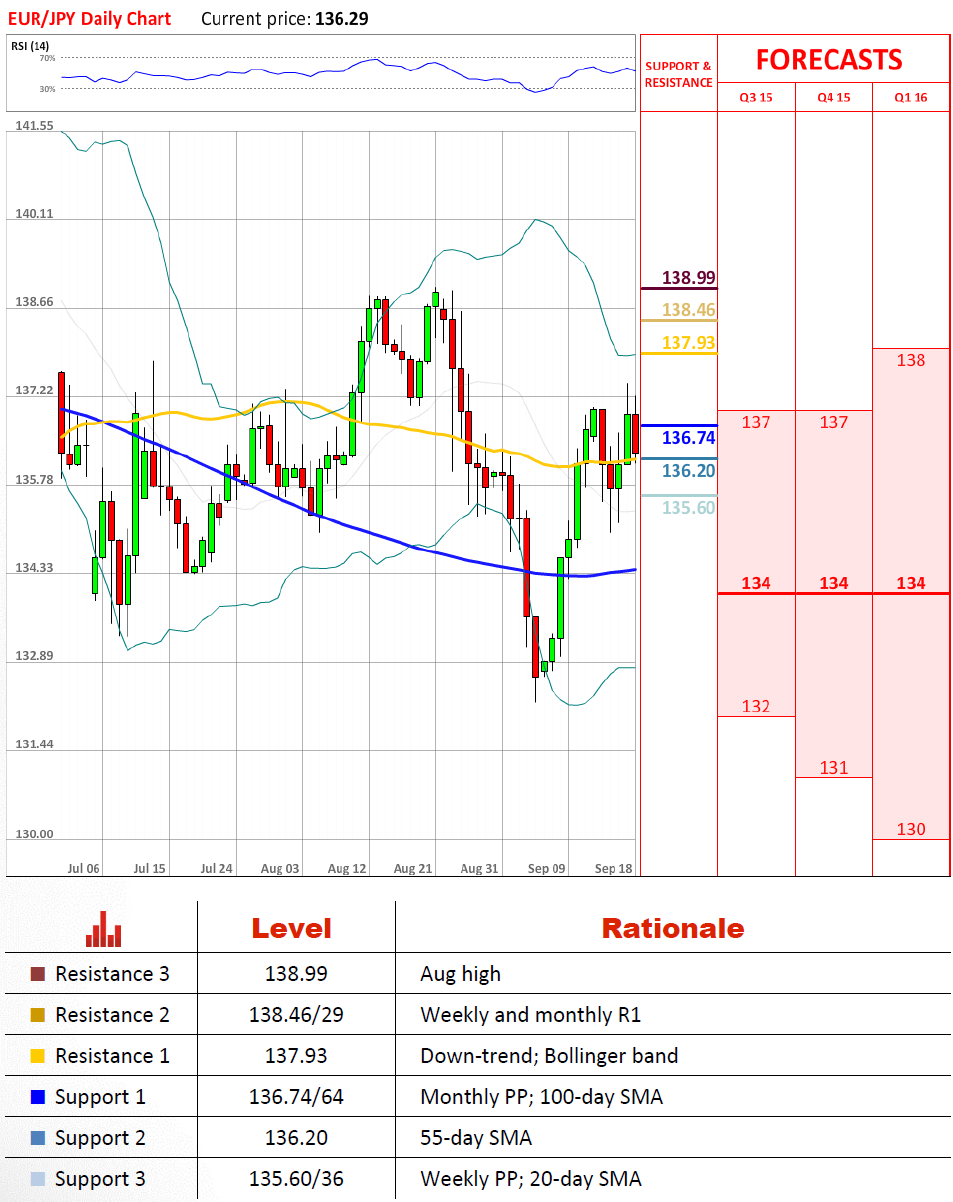Click the 131.44 price axis label
Image resolution: width=953 pixels, height=1202 pixels.
(x=33, y=745)
